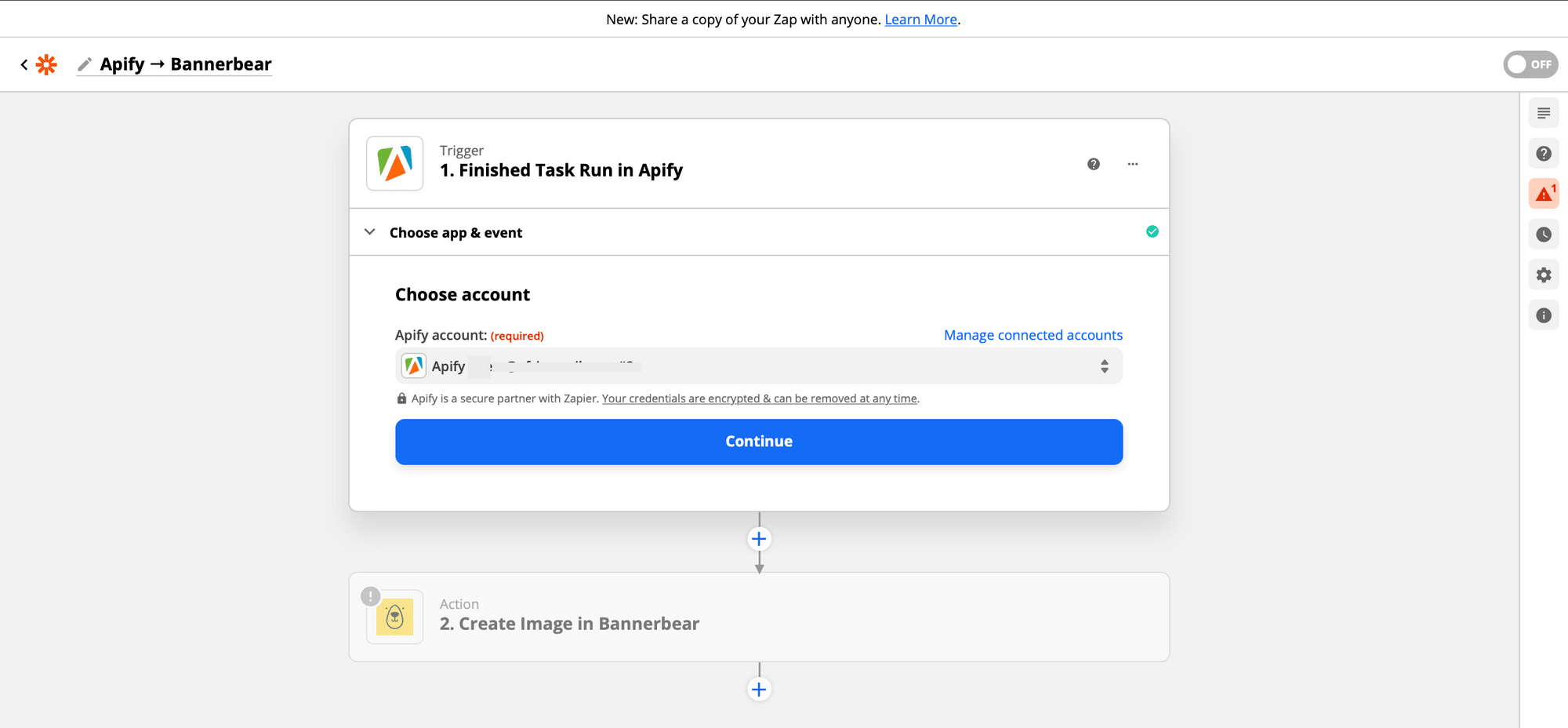Add step between trigger and action

759,539
